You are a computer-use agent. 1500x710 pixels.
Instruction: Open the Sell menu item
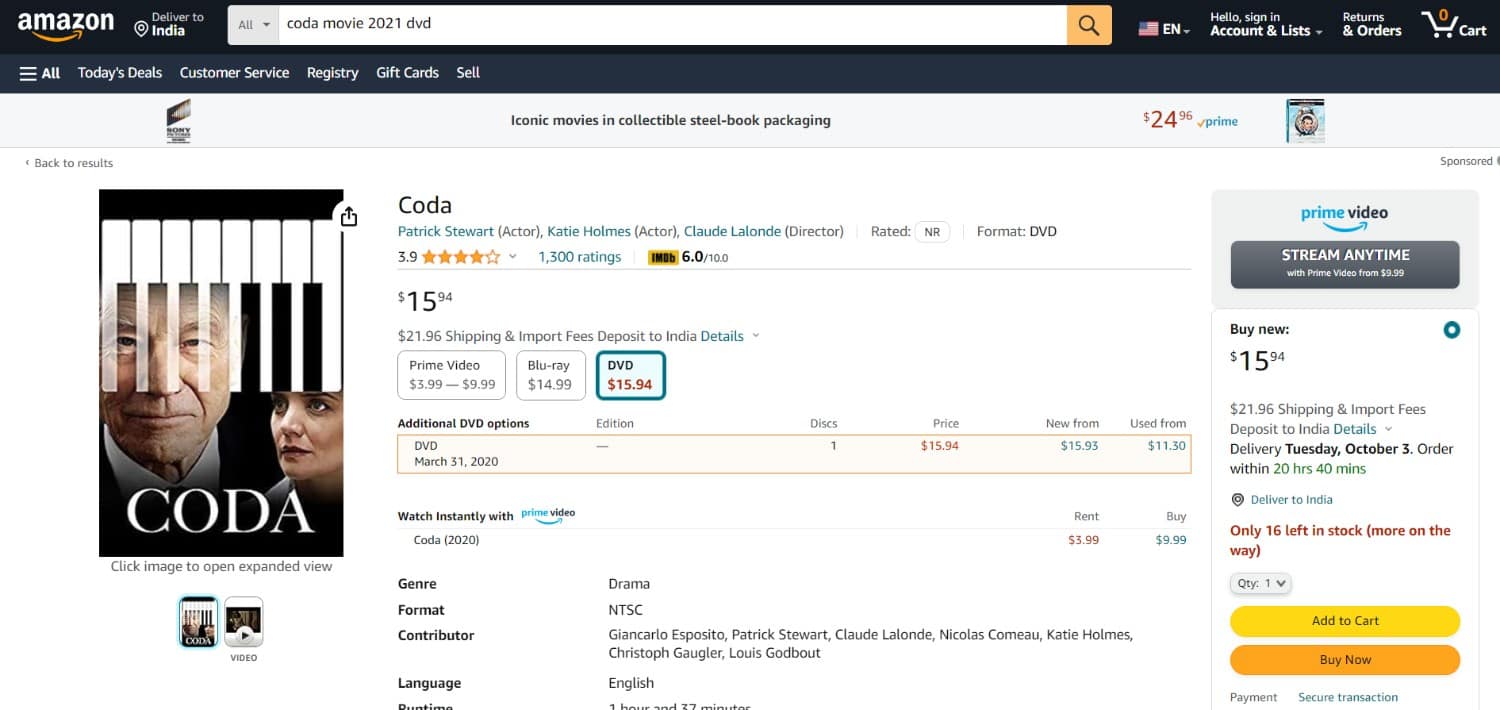[468, 73]
